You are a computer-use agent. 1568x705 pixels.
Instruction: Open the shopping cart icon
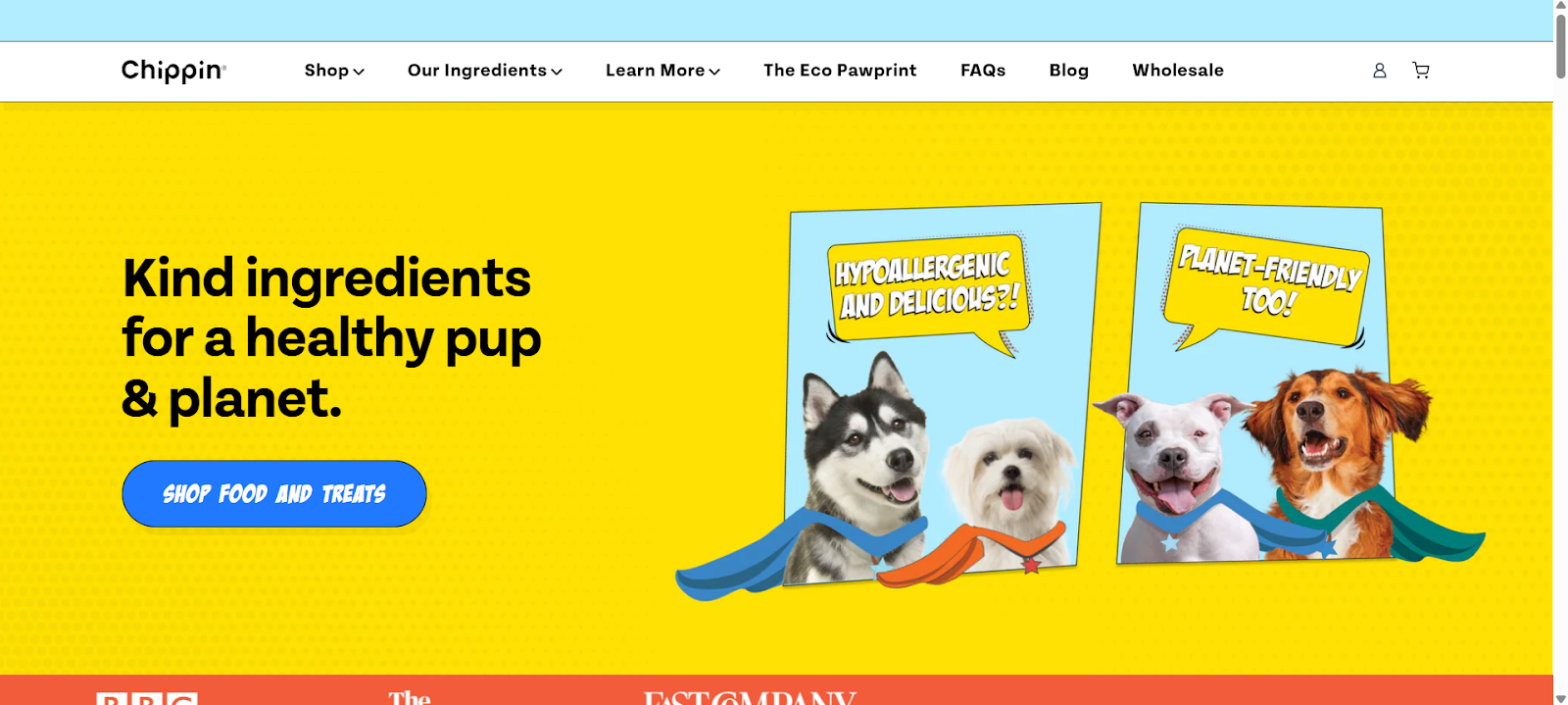[x=1420, y=71]
